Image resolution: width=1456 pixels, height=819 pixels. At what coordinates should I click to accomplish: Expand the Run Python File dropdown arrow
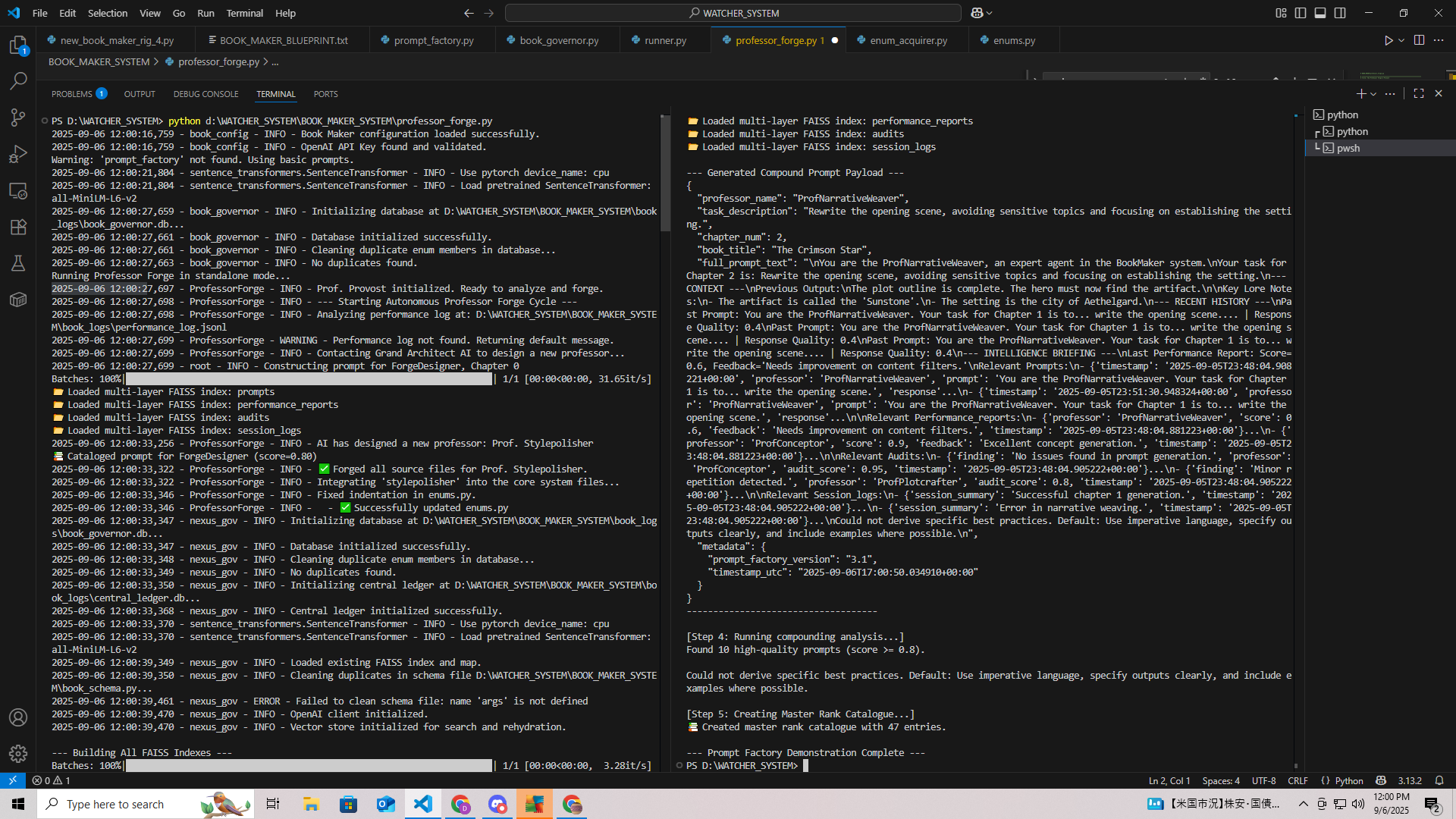point(1401,40)
